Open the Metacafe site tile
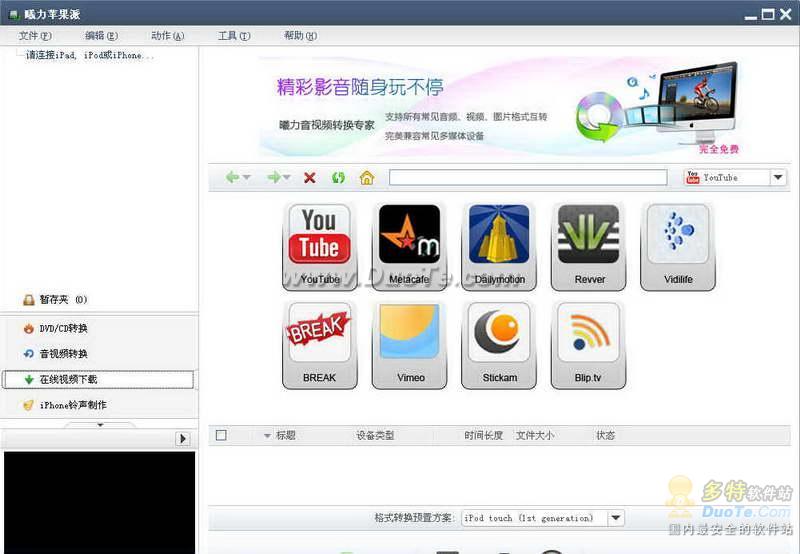This screenshot has height=554, width=800. (409, 247)
